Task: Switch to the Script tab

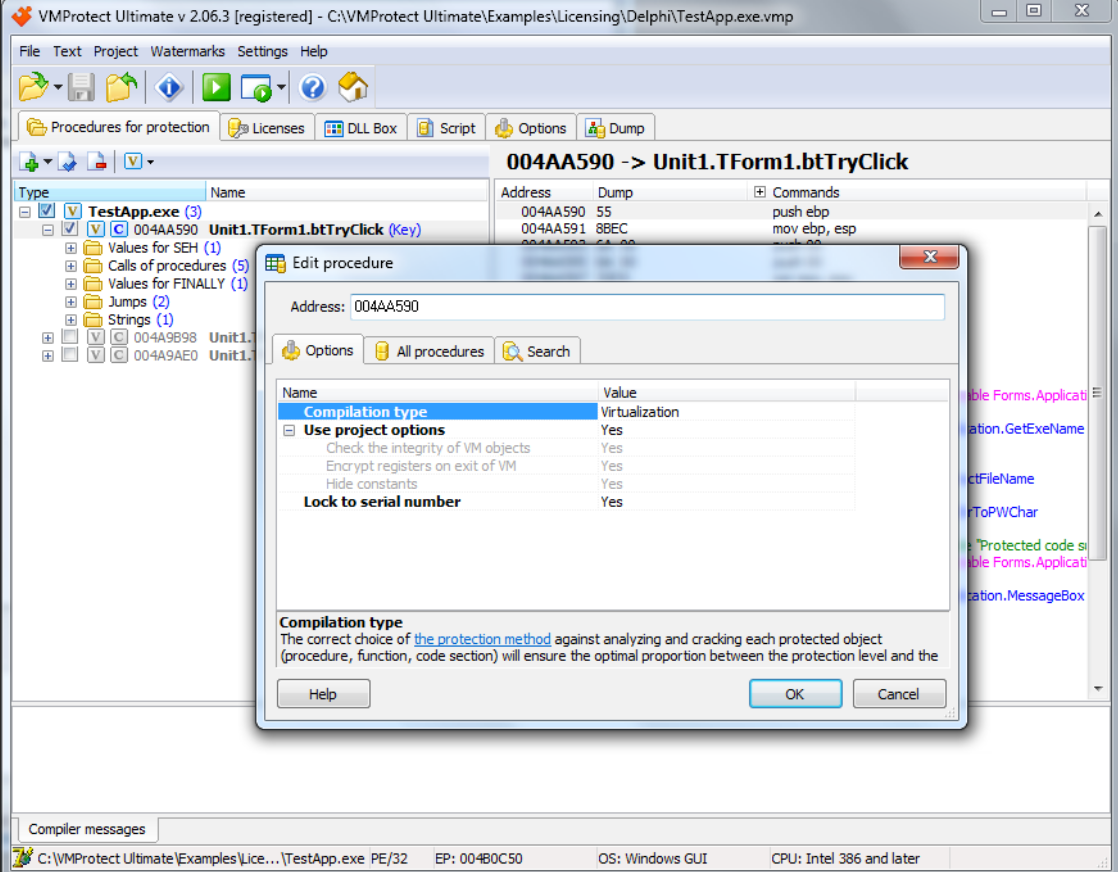Action: click(x=447, y=128)
